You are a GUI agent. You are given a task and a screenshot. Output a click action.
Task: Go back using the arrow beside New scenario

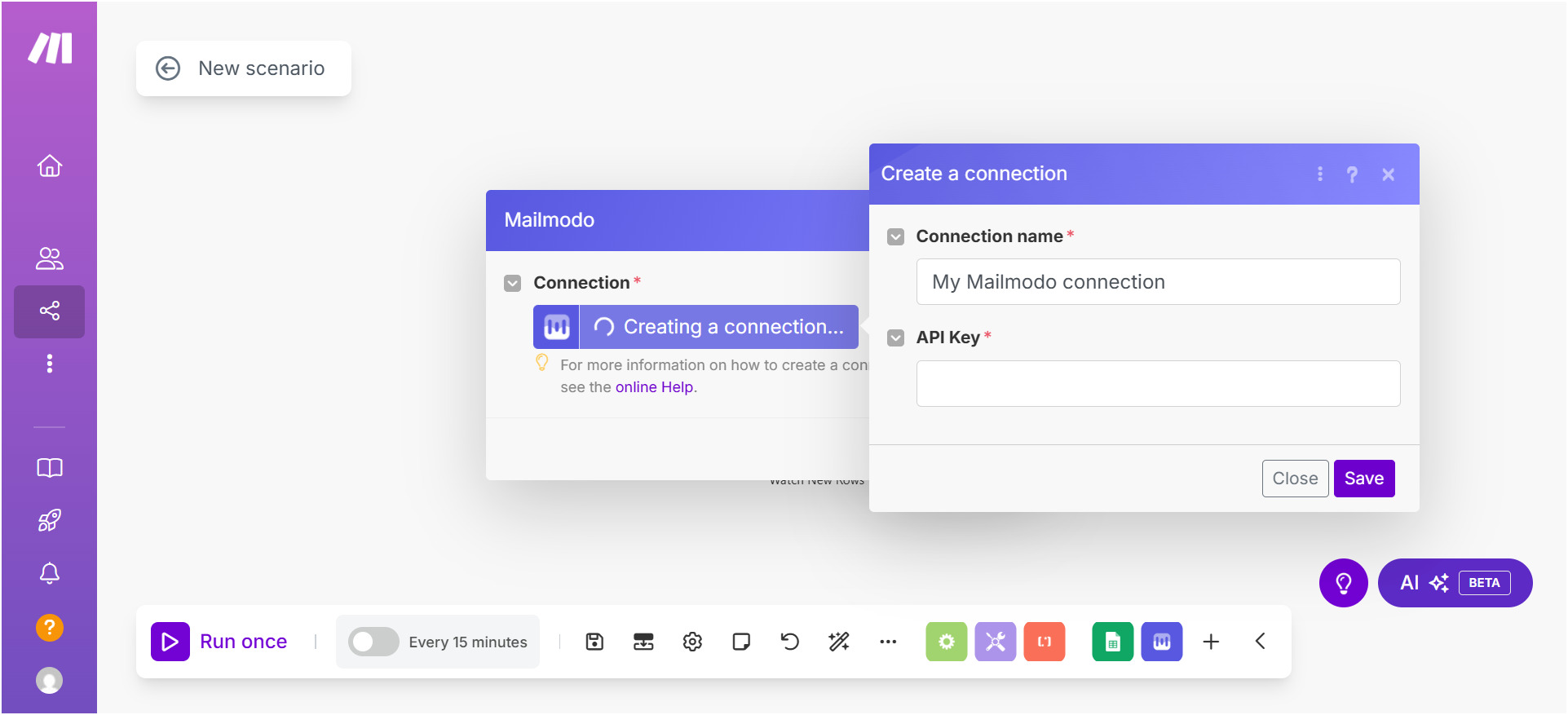(x=168, y=68)
